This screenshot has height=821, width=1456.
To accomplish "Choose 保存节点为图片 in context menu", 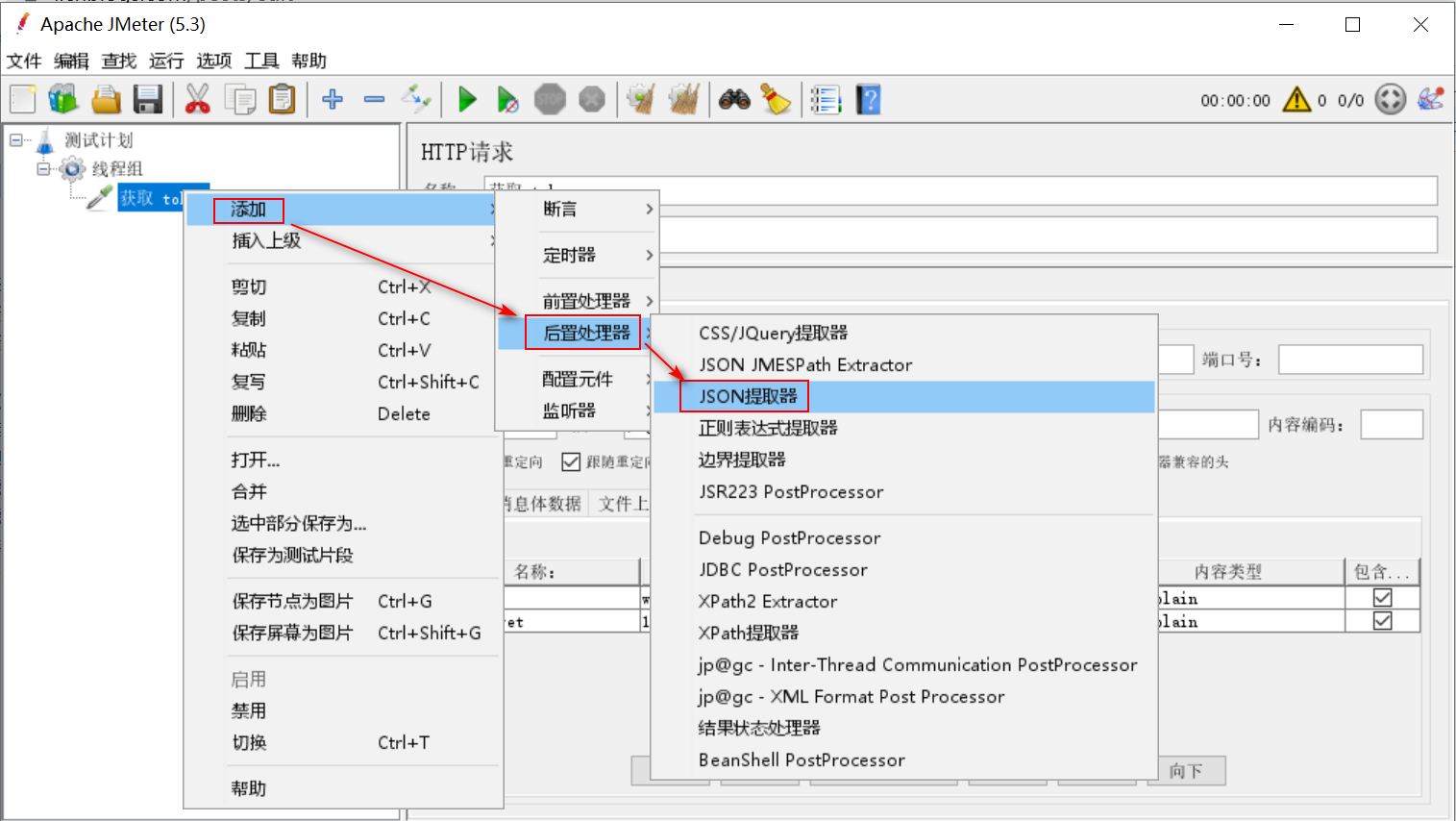I will pos(341,601).
